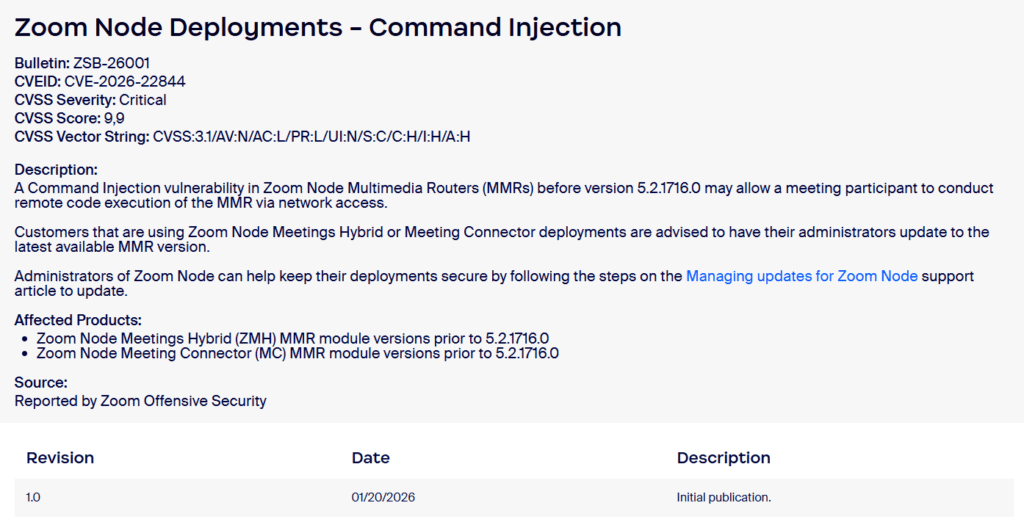Open the Managing updates for Zoom Node link
Viewport: 1024px width, 522px height.
(x=801, y=276)
